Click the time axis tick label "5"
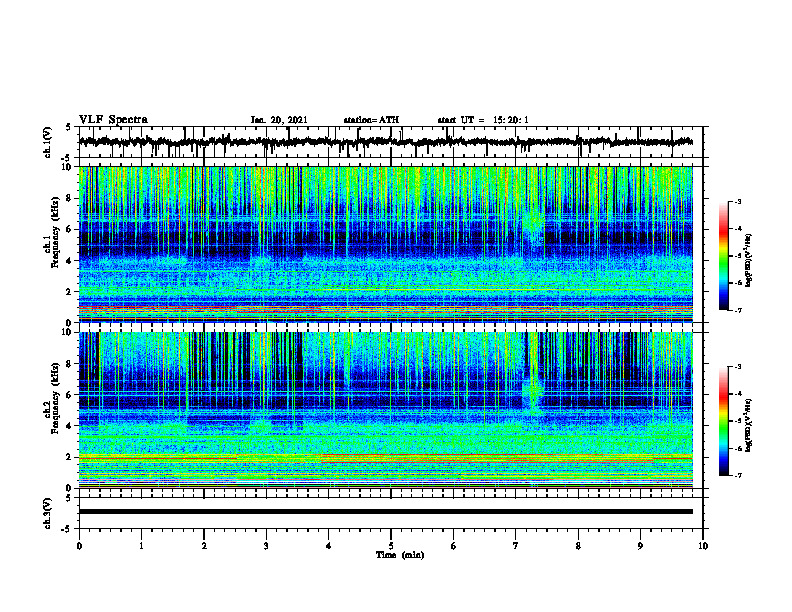This screenshot has height=612, width=792. [391, 546]
